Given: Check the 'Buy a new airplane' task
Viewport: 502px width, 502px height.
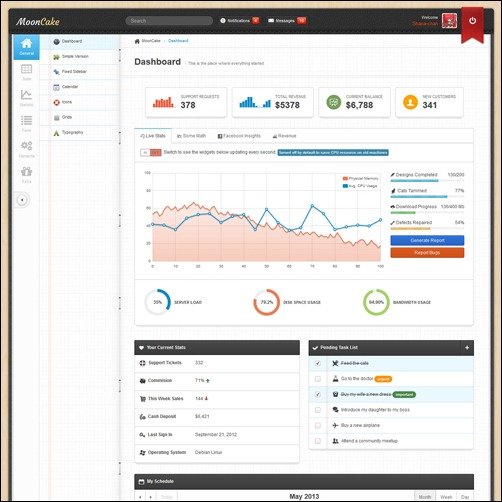Looking at the screenshot, I should 318,426.
